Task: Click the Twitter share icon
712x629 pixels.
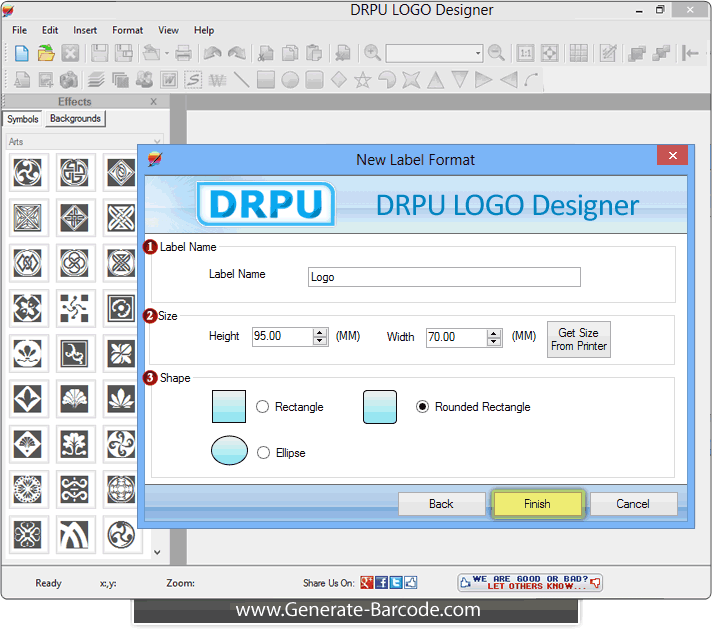Action: pyautogui.click(x=396, y=583)
